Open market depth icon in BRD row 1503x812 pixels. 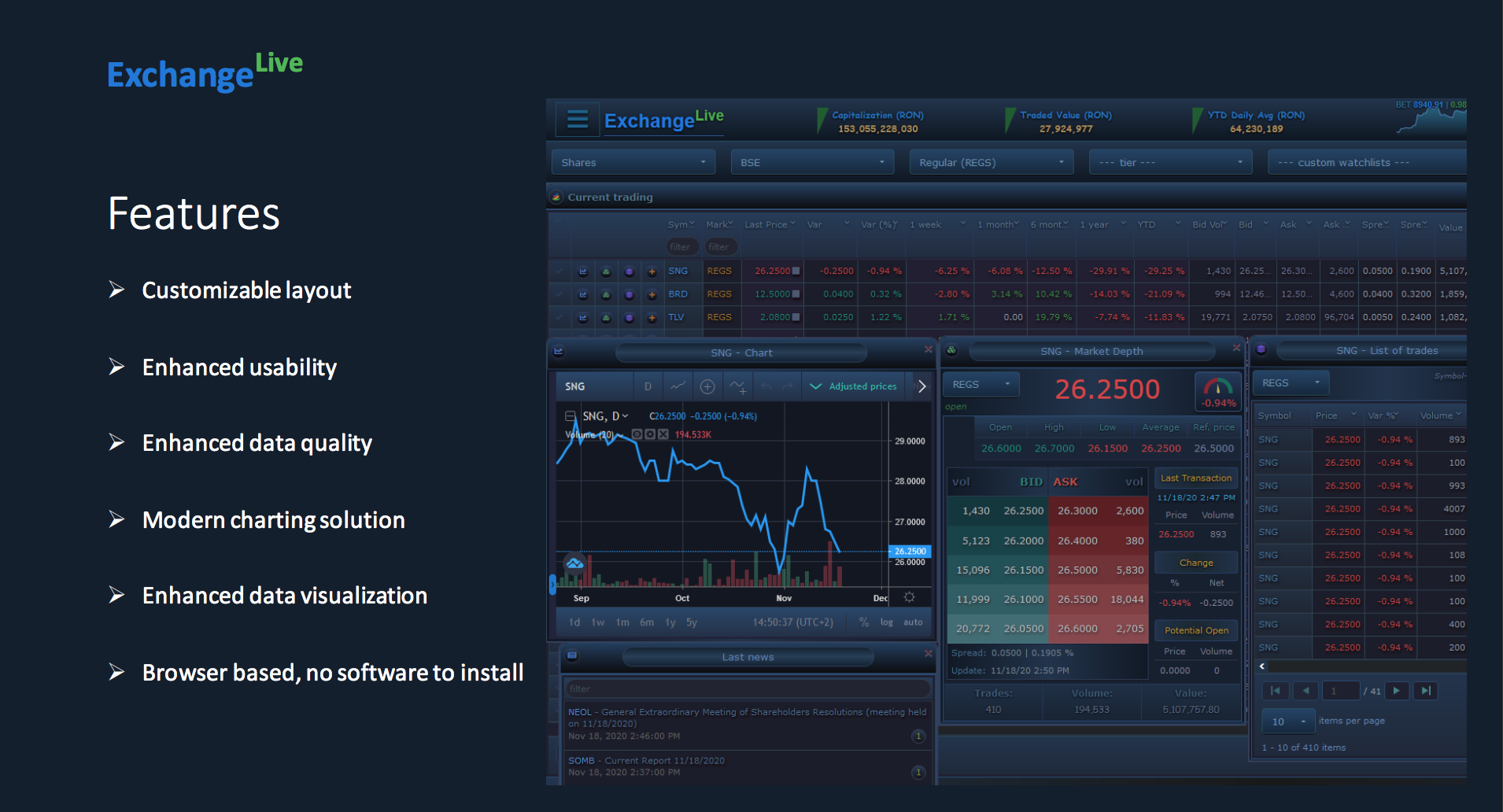606,295
